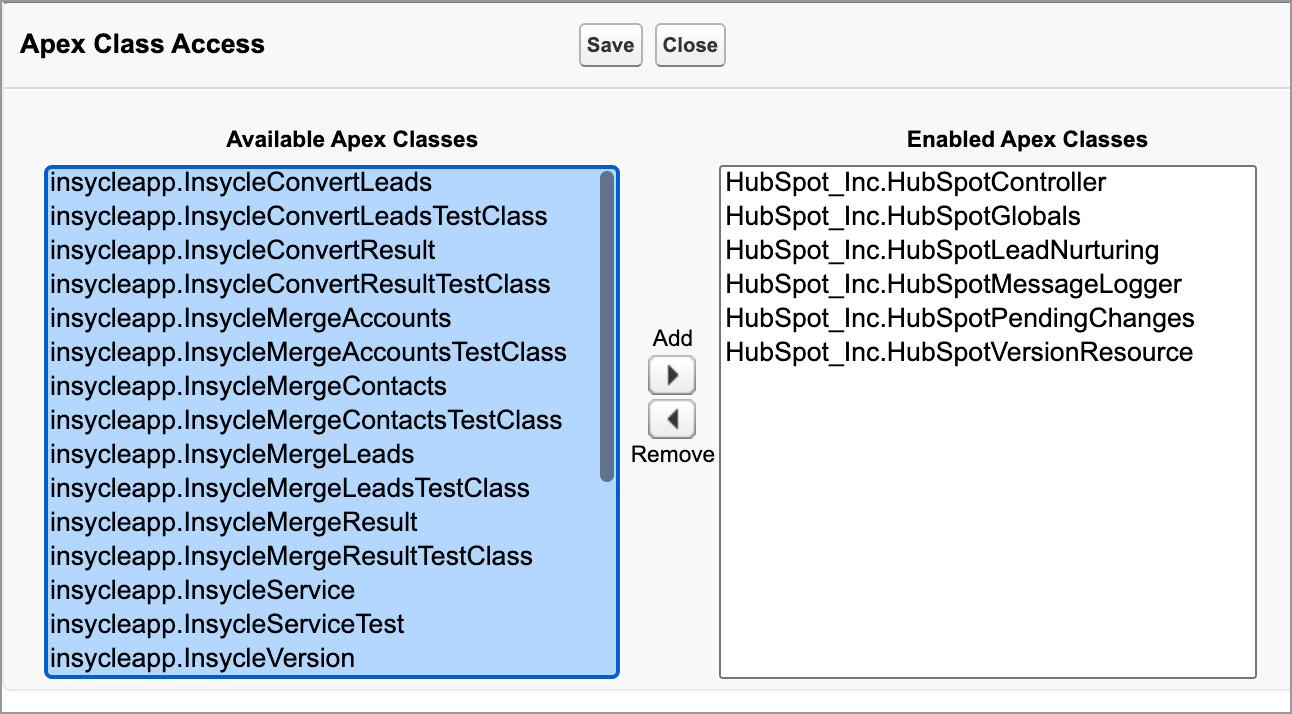
Task: Click the Add arrow to enable selected classes
Action: pyautogui.click(x=671, y=375)
